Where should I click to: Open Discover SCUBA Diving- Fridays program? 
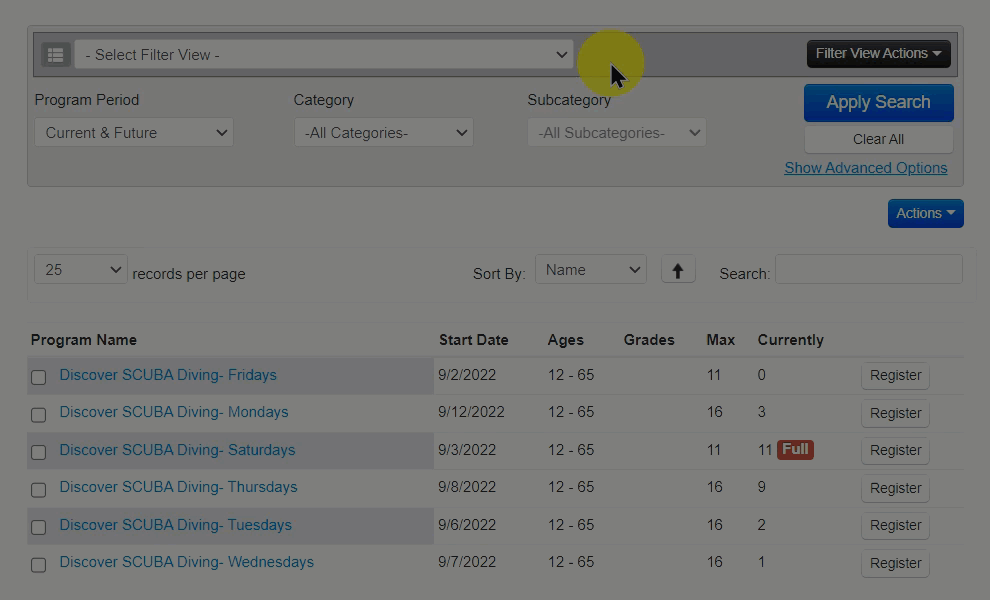168,375
